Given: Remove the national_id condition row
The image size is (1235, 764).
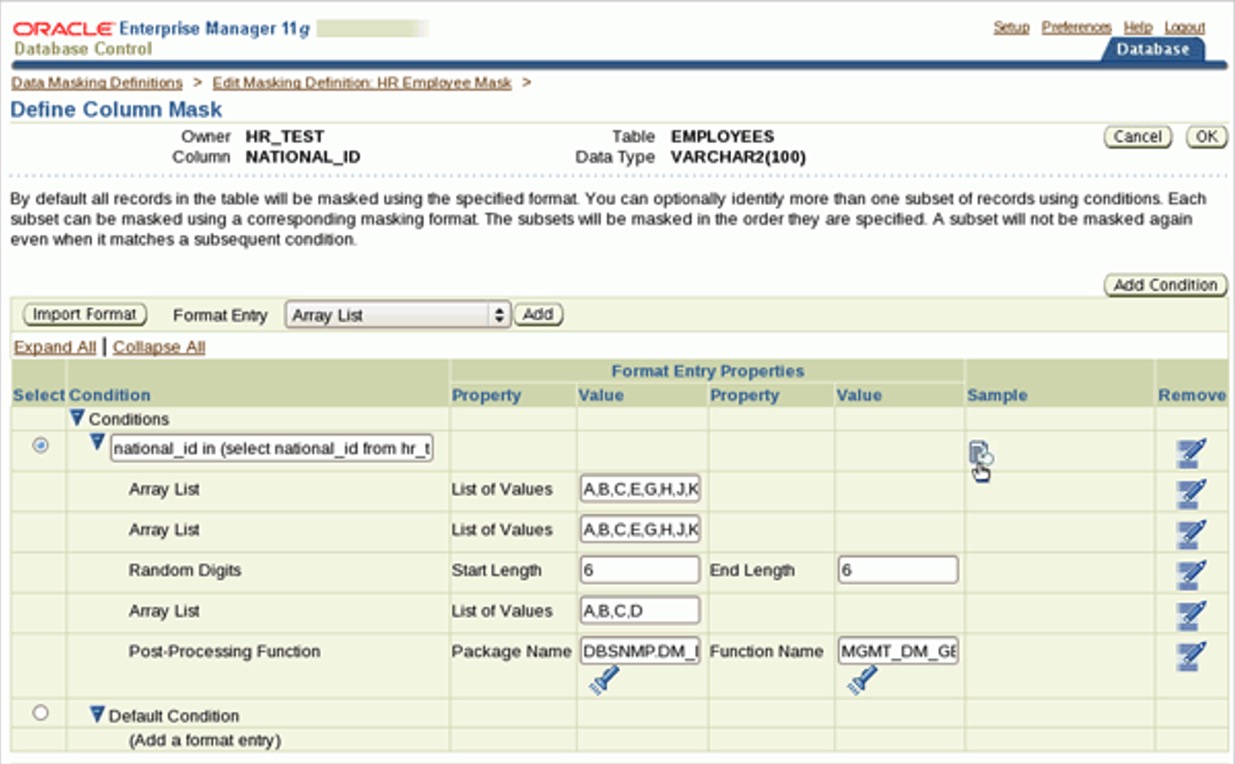Looking at the screenshot, I should pos(1191,454).
